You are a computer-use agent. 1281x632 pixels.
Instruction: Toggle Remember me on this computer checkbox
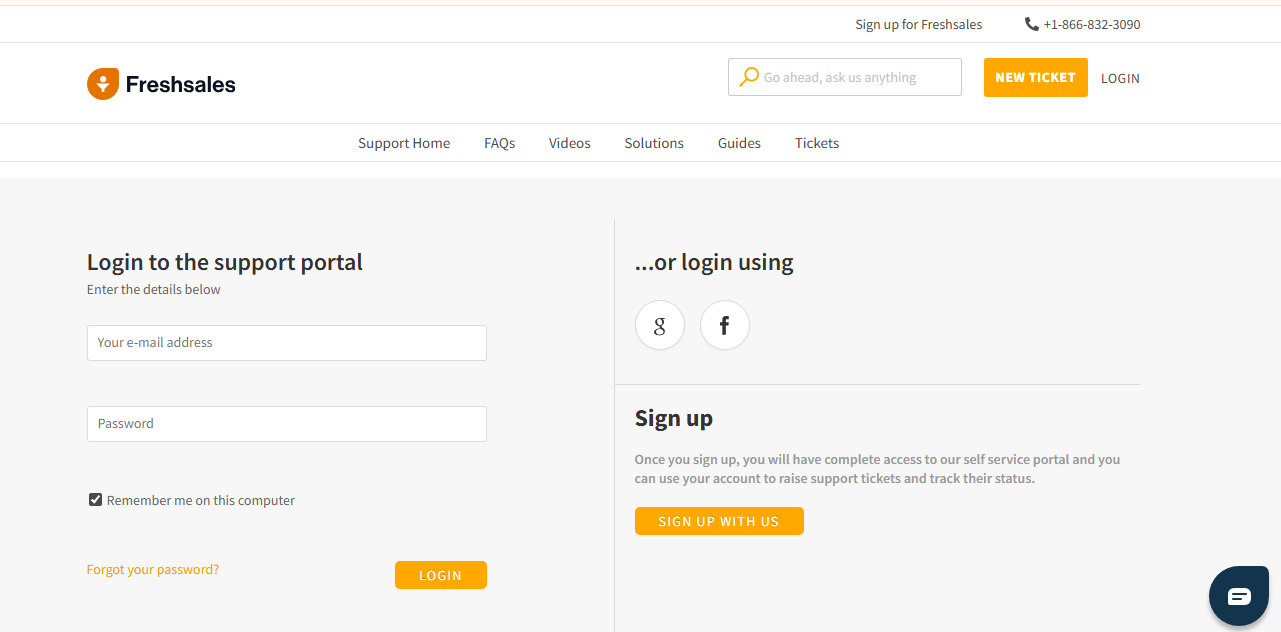coord(96,500)
